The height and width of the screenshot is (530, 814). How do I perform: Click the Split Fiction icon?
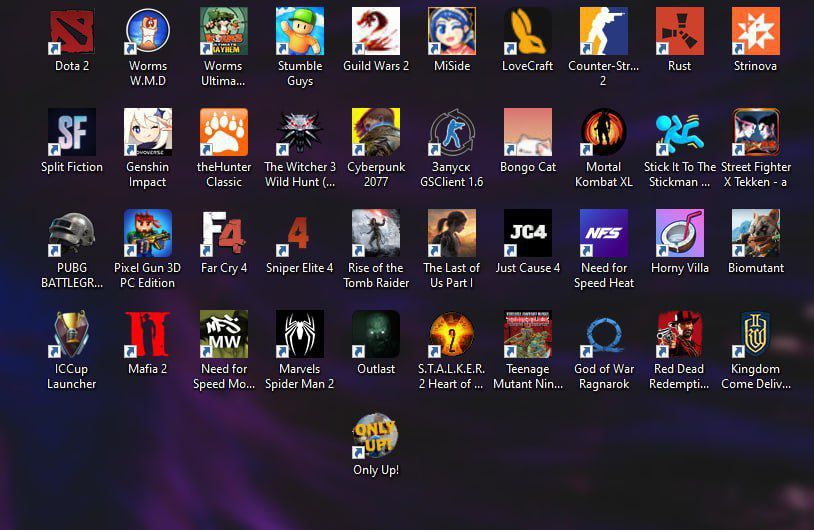(72, 132)
